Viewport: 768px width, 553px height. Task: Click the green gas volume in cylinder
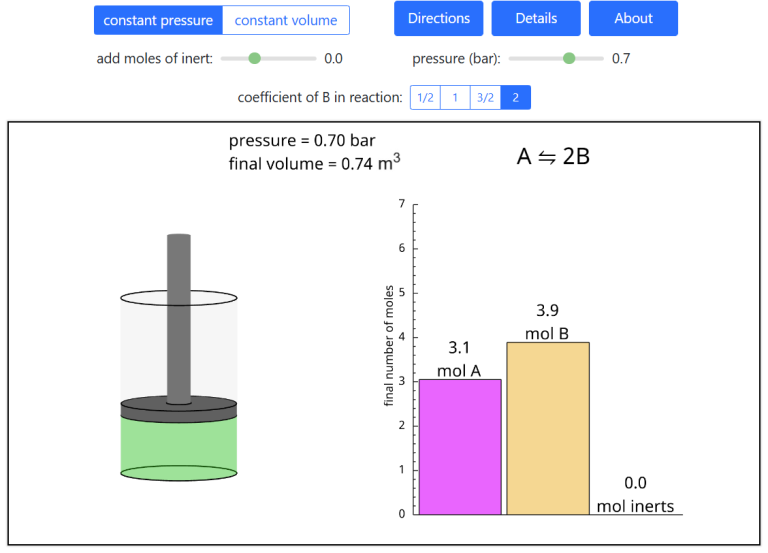tap(179, 445)
